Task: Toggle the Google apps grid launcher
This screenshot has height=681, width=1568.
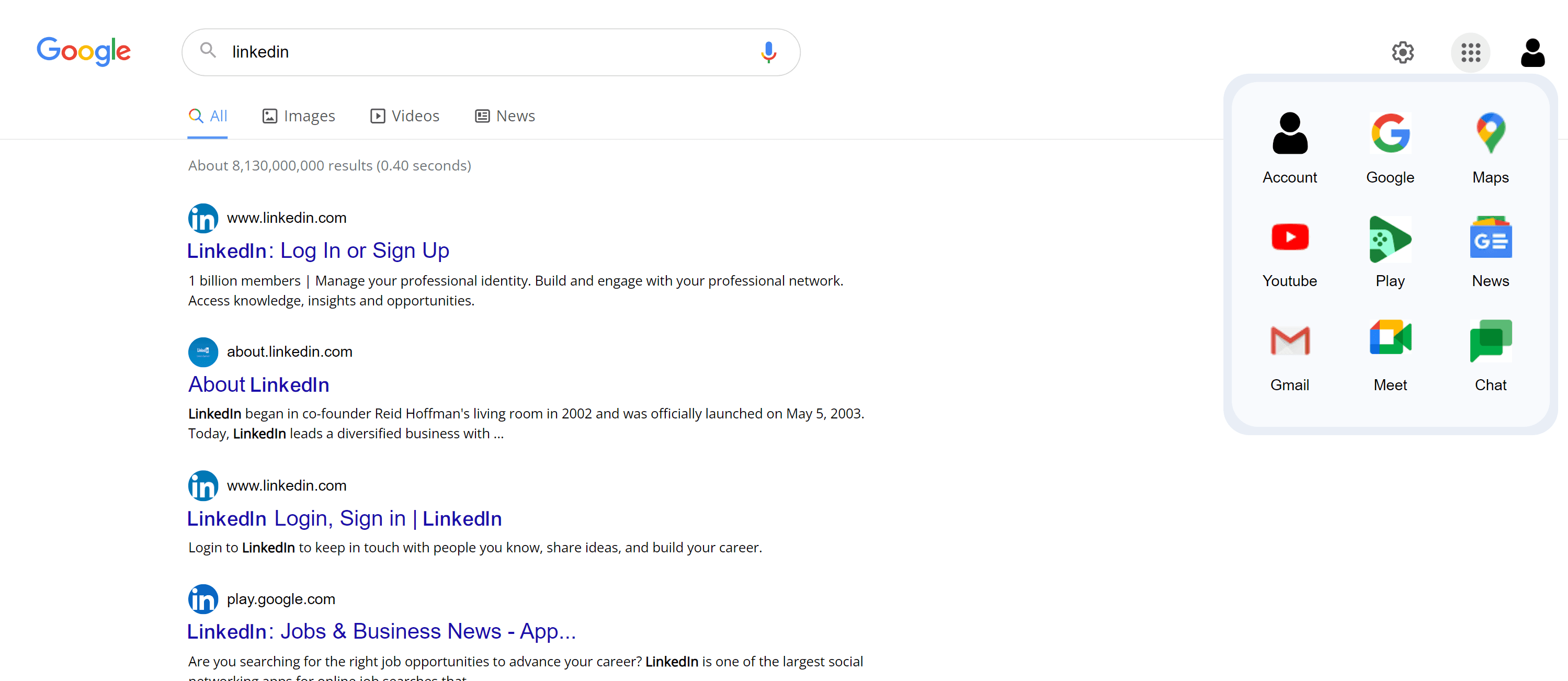Action: 1471,52
